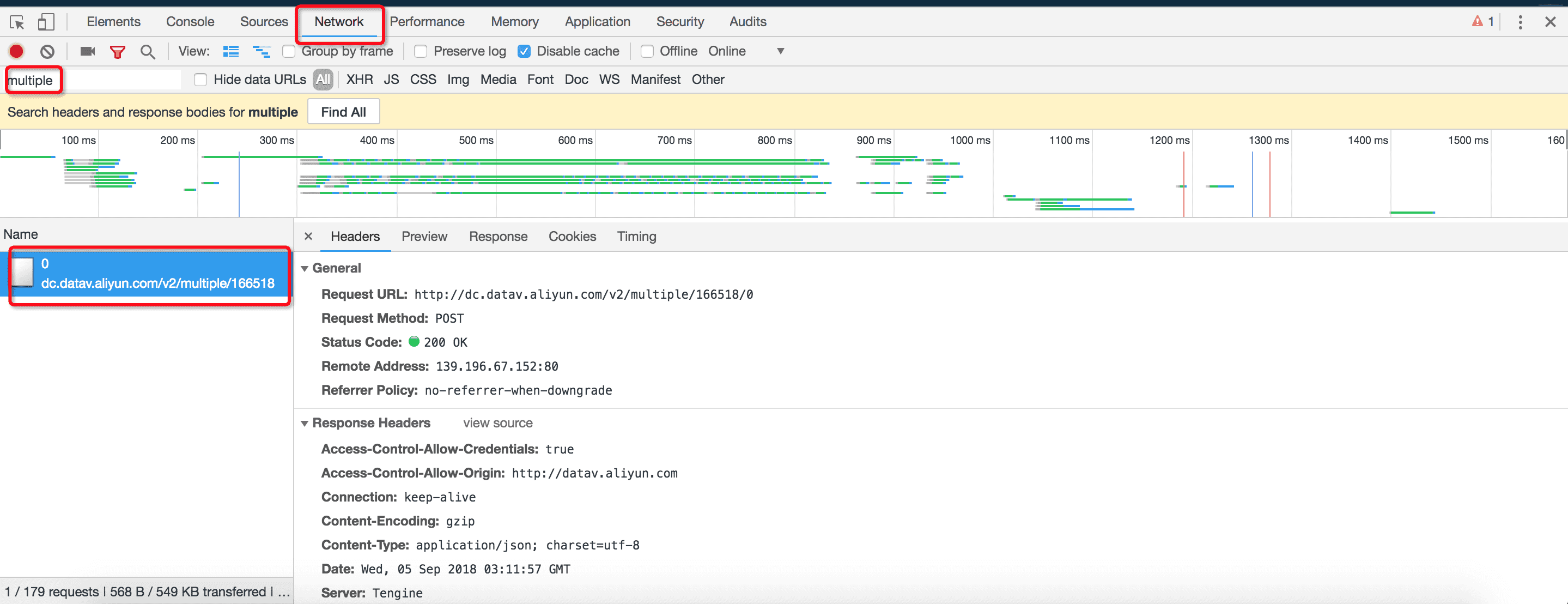Click the inspect element cursor icon

pos(17,22)
